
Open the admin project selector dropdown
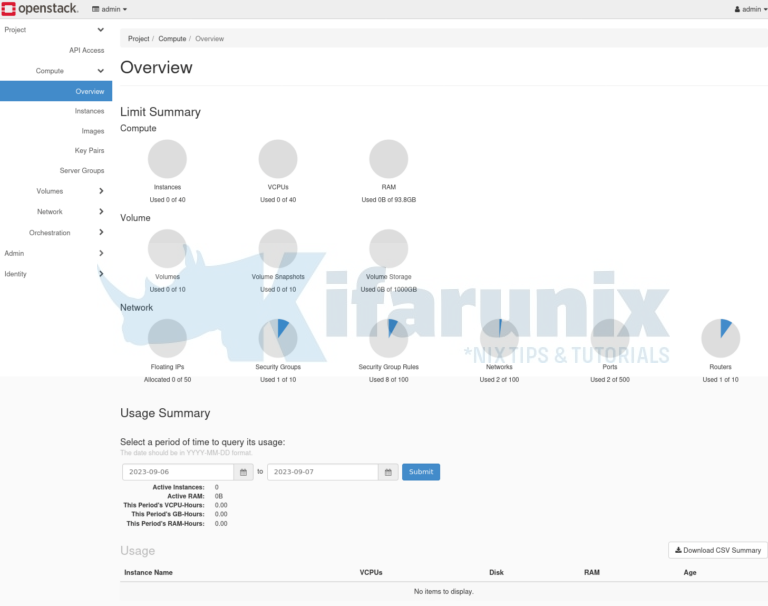(x=110, y=9)
